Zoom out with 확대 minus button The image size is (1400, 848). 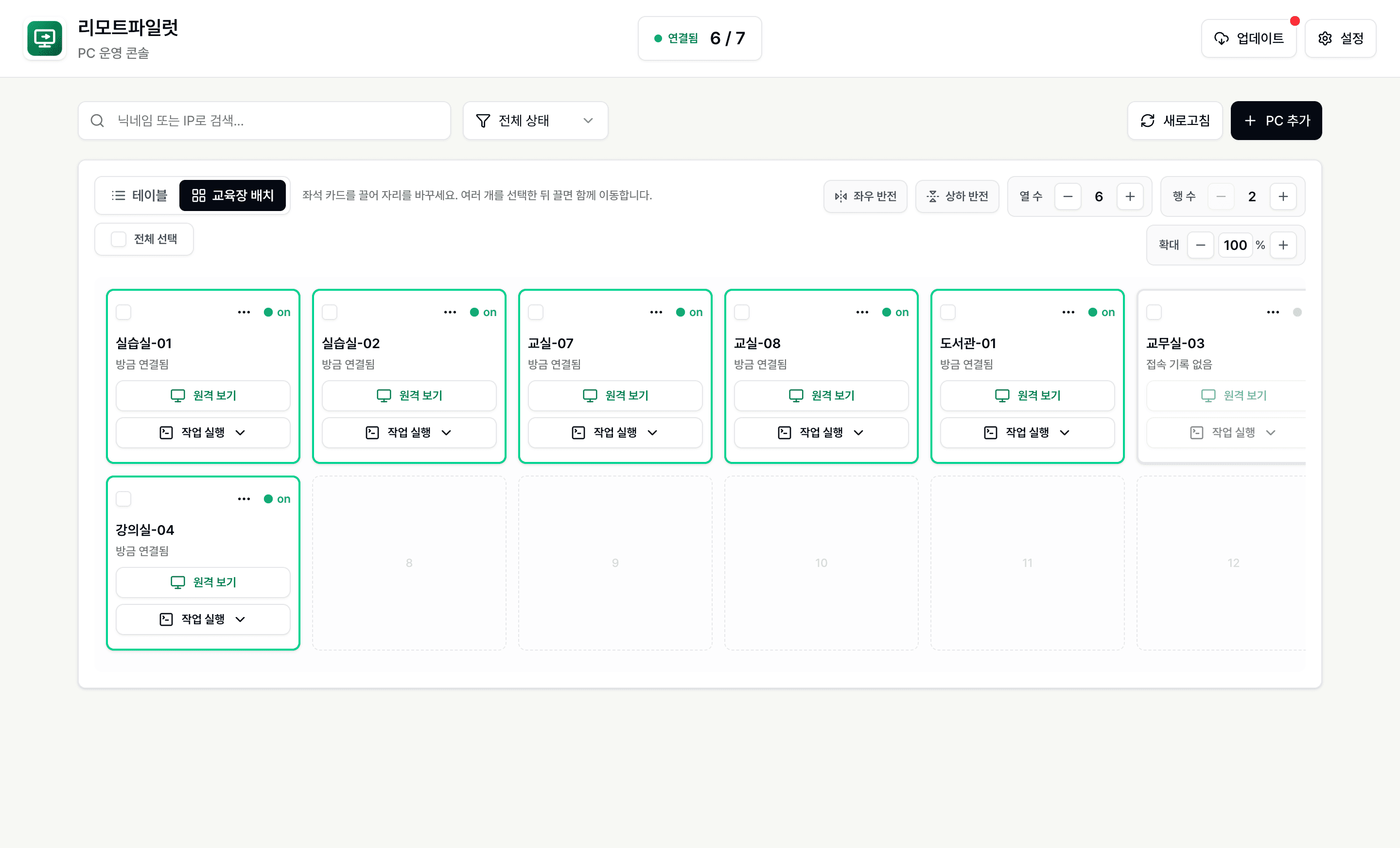tap(1200, 245)
